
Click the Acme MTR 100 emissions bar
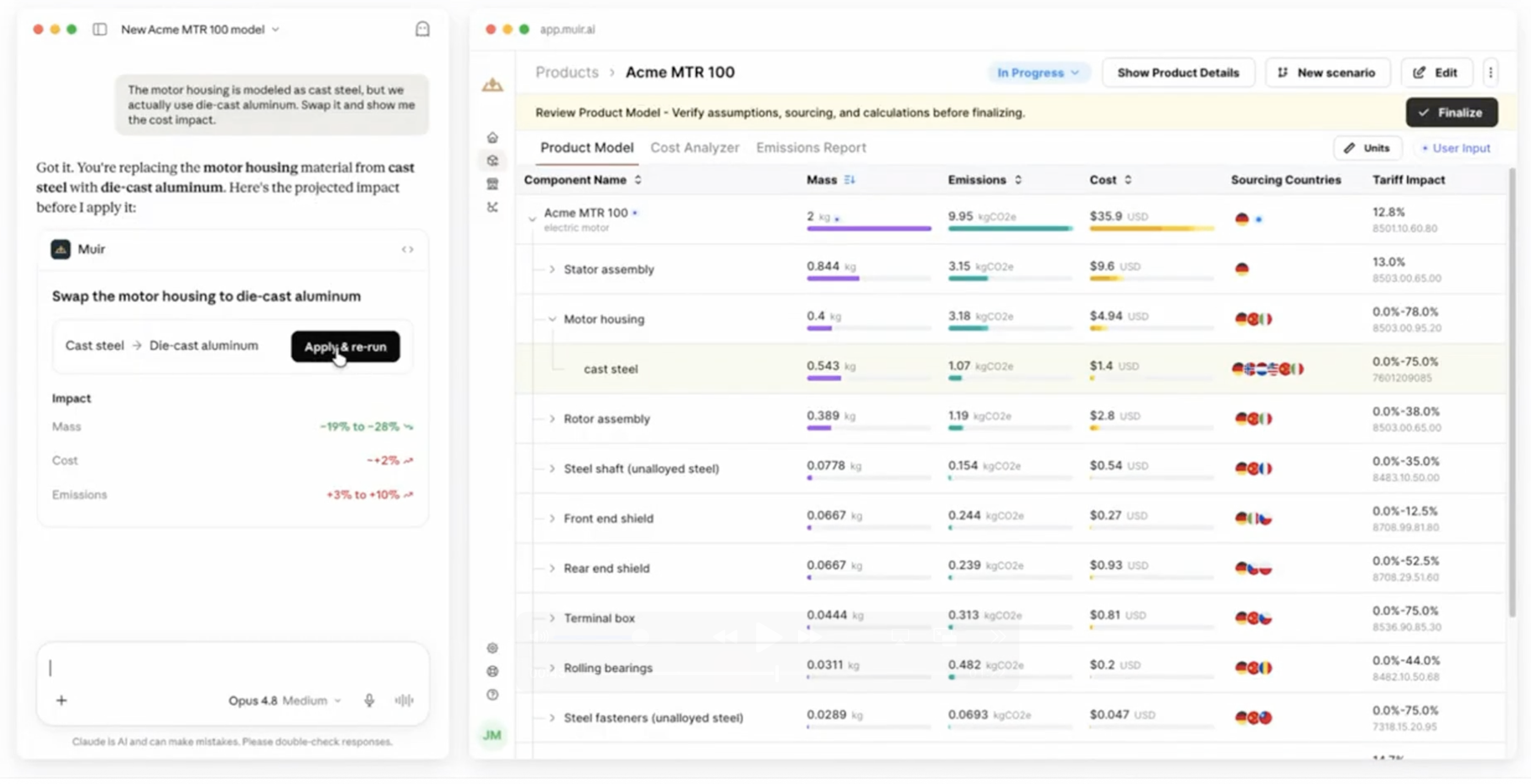pyautogui.click(x=1010, y=228)
